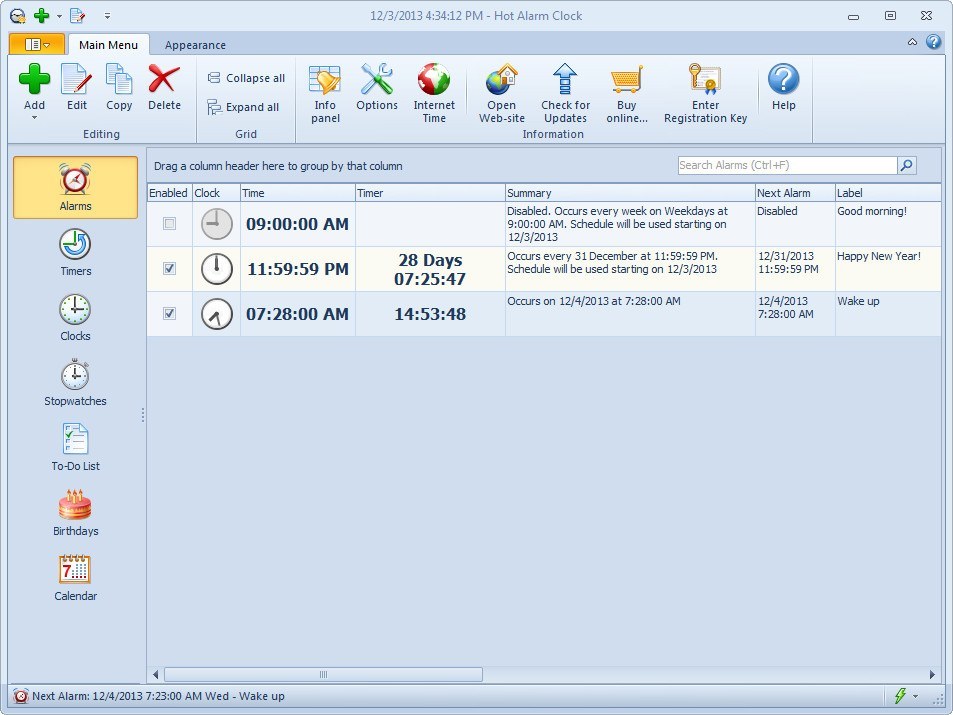Click the Search Alarms input field

point(786,165)
